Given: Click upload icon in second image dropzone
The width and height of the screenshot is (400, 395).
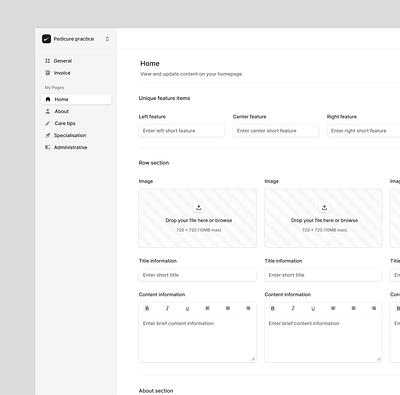Looking at the screenshot, I should tap(324, 208).
